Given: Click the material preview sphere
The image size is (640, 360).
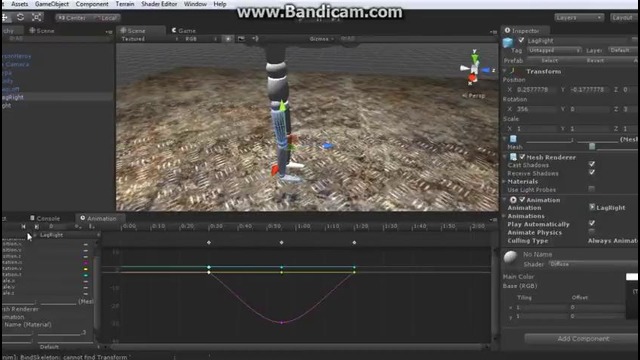Looking at the screenshot, I should point(510,257).
